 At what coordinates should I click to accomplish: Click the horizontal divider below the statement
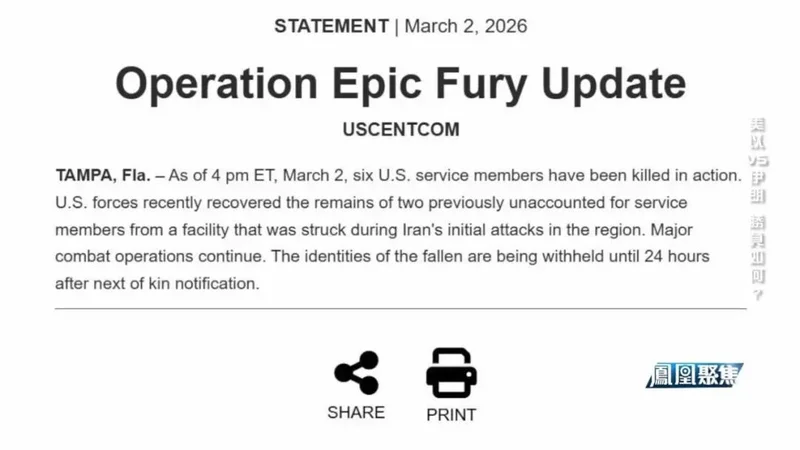point(400,309)
